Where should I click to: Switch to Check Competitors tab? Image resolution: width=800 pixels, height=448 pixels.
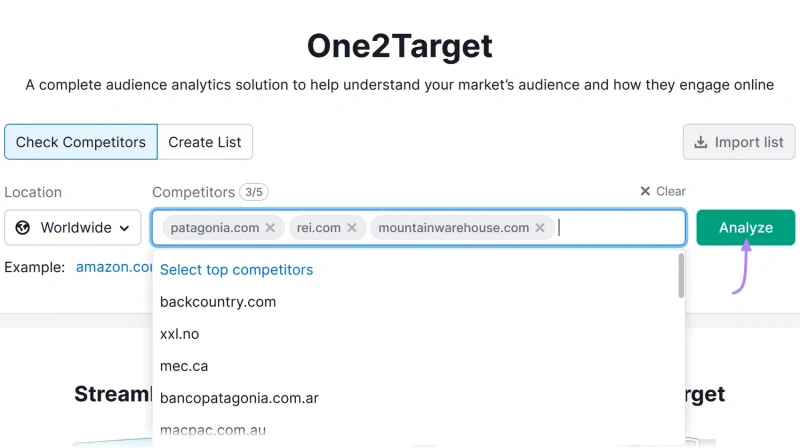tap(81, 142)
